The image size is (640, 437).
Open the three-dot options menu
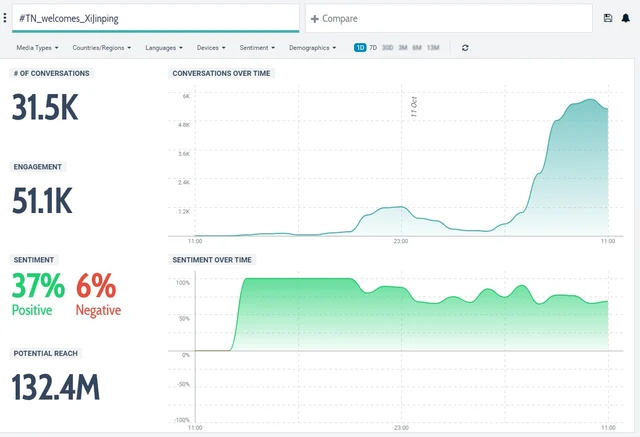[5, 18]
